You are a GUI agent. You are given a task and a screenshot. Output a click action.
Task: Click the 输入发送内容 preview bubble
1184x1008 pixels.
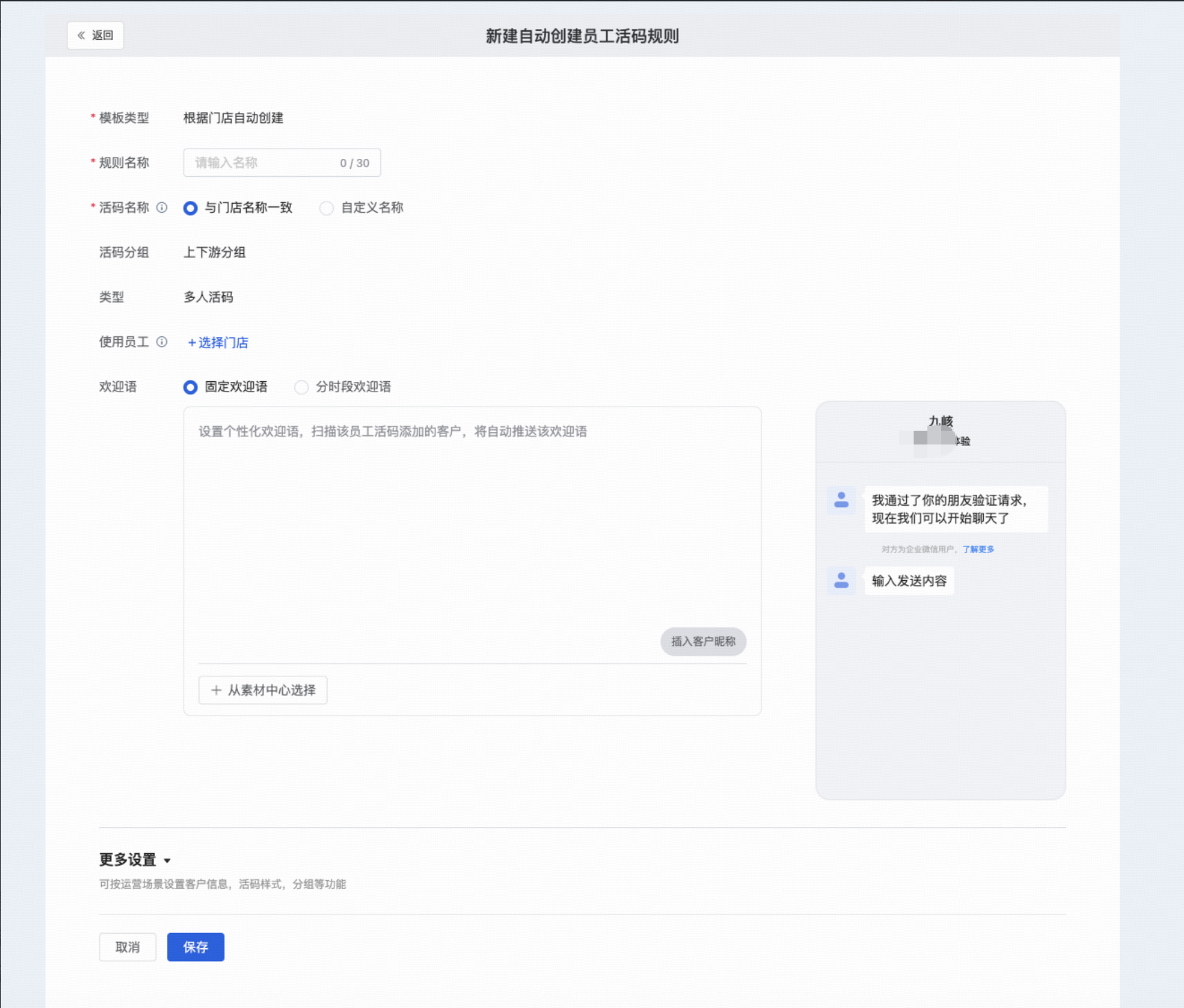click(x=909, y=581)
